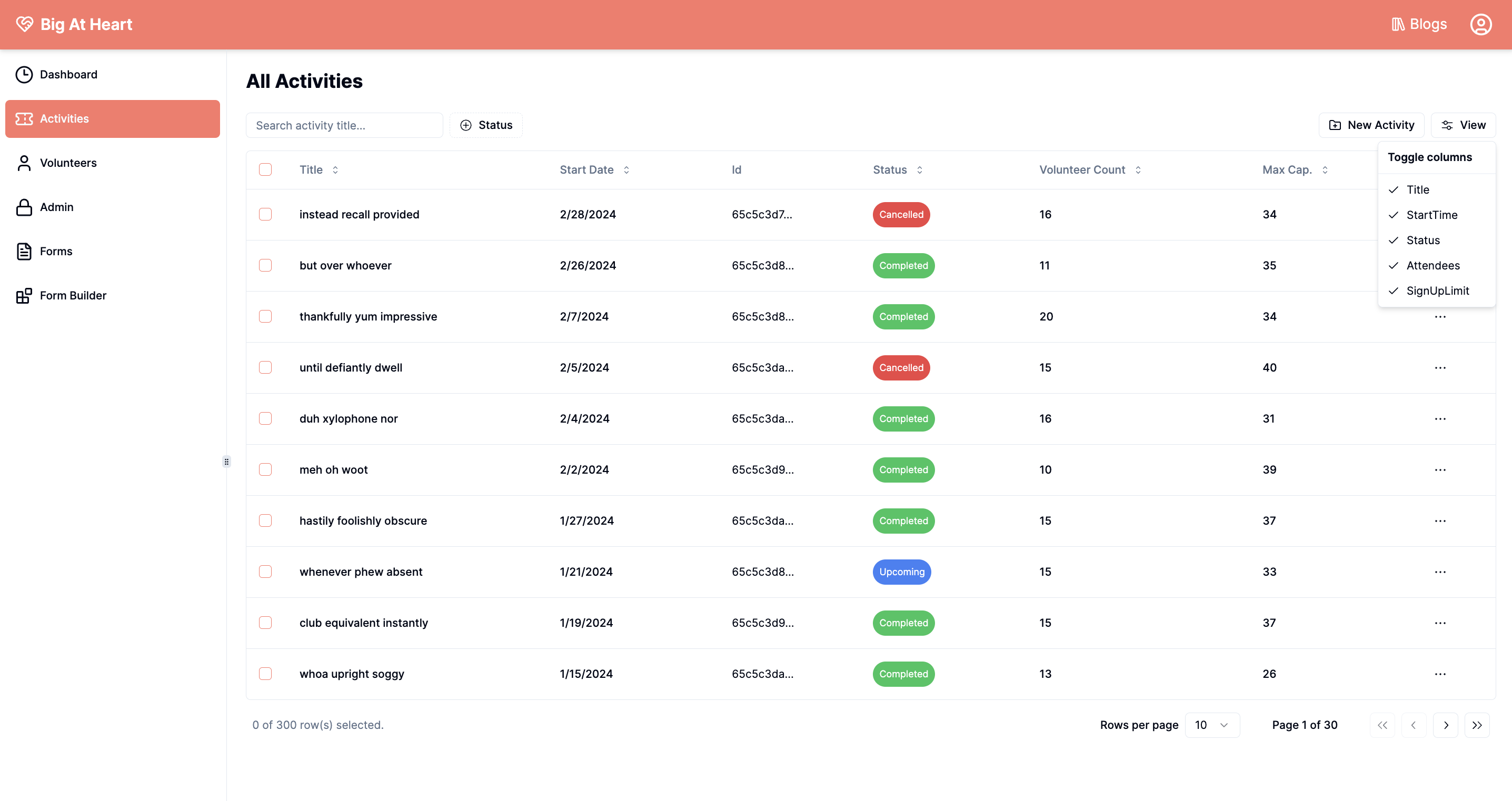Click the Admin sidebar icon
Screen dimensions: 1512x801
click(24, 207)
